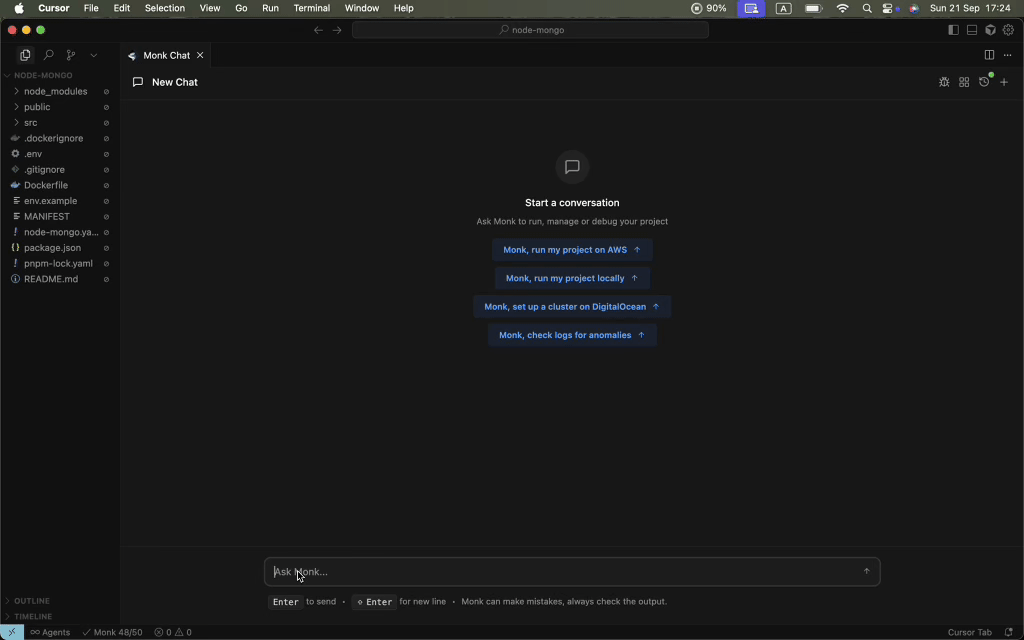Screen dimensions: 1024x640
Task: Open the Terminal menu
Action: pyautogui.click(x=312, y=8)
